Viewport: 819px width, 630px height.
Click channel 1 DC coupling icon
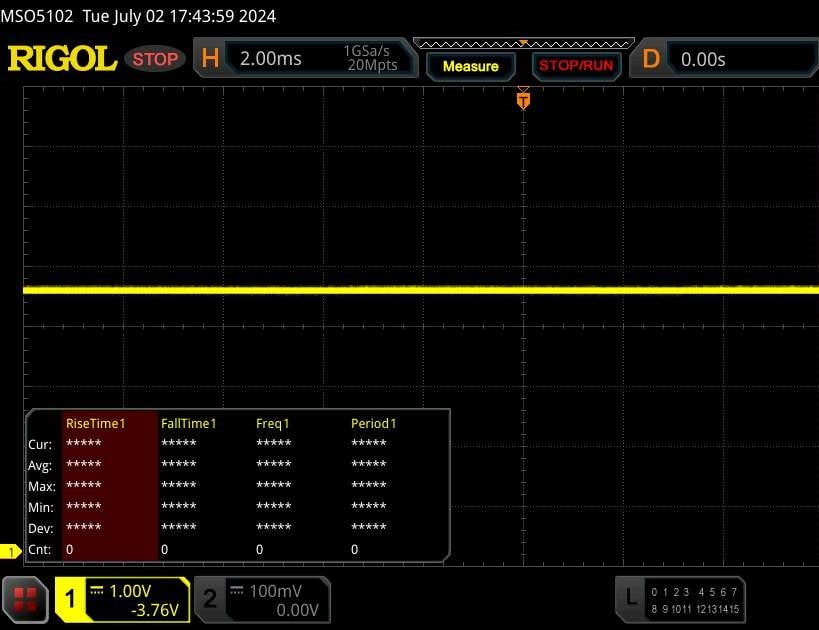97,591
